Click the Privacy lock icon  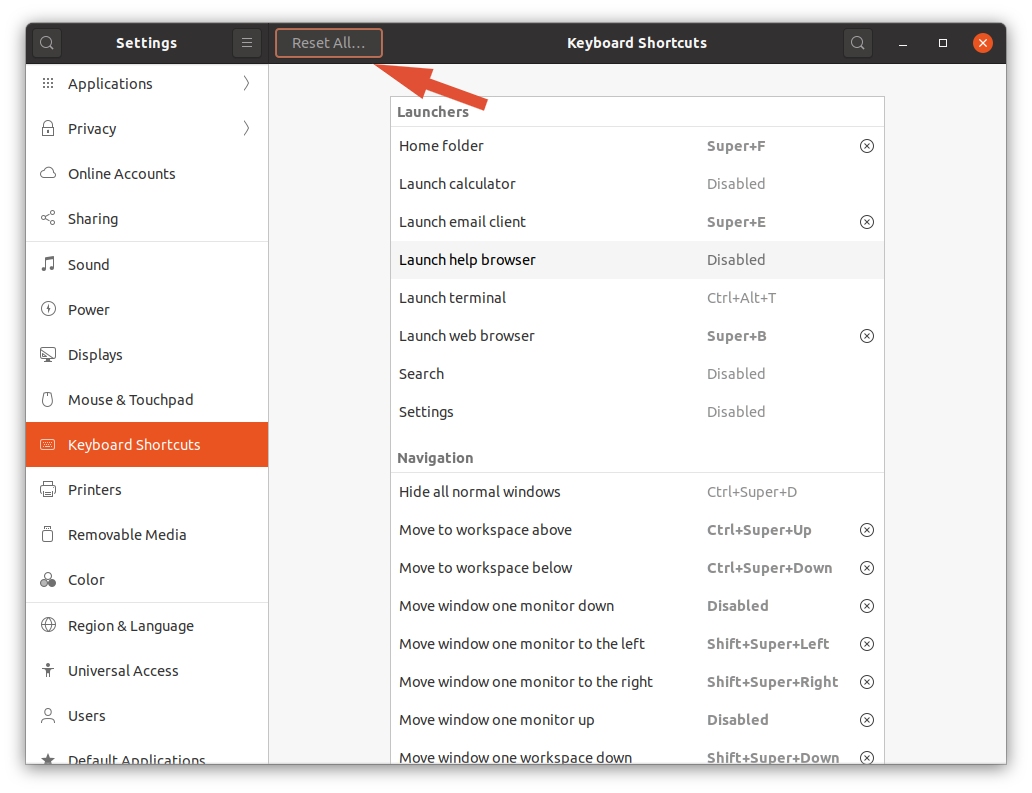pyautogui.click(x=47, y=128)
